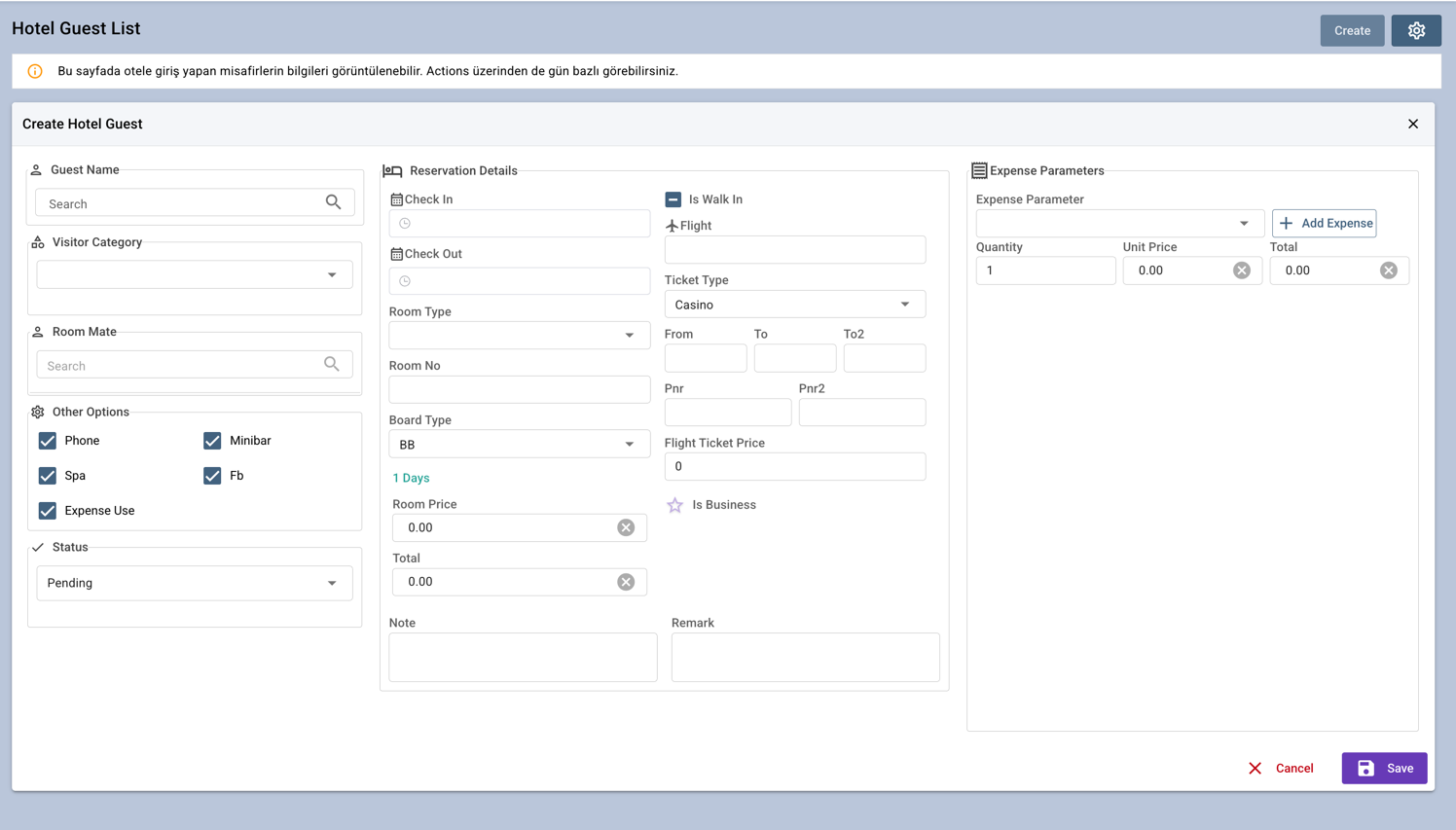
Task: Toggle the Spa checkbox
Action: (x=48, y=476)
